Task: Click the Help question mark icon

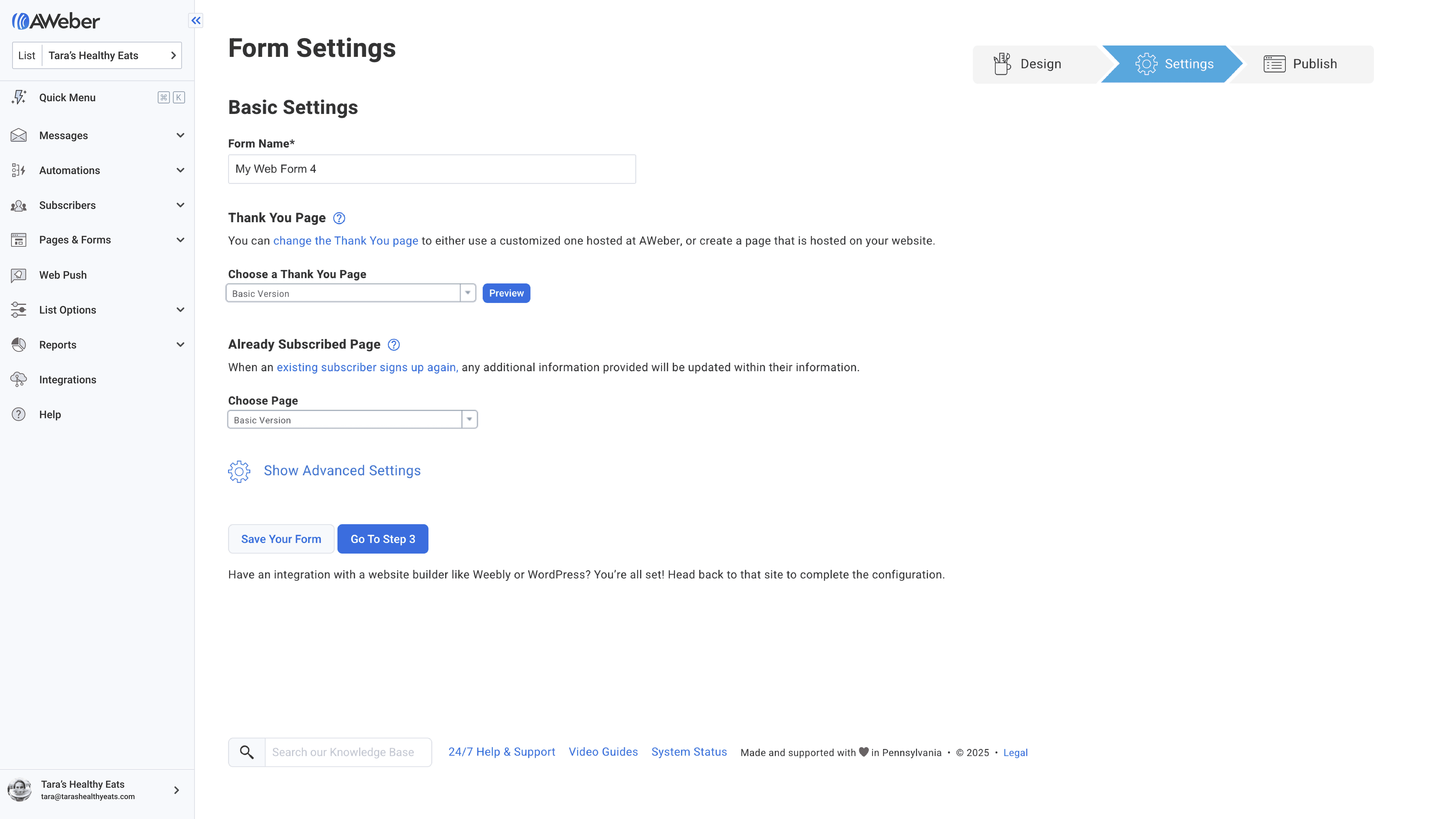Action: [x=19, y=414]
